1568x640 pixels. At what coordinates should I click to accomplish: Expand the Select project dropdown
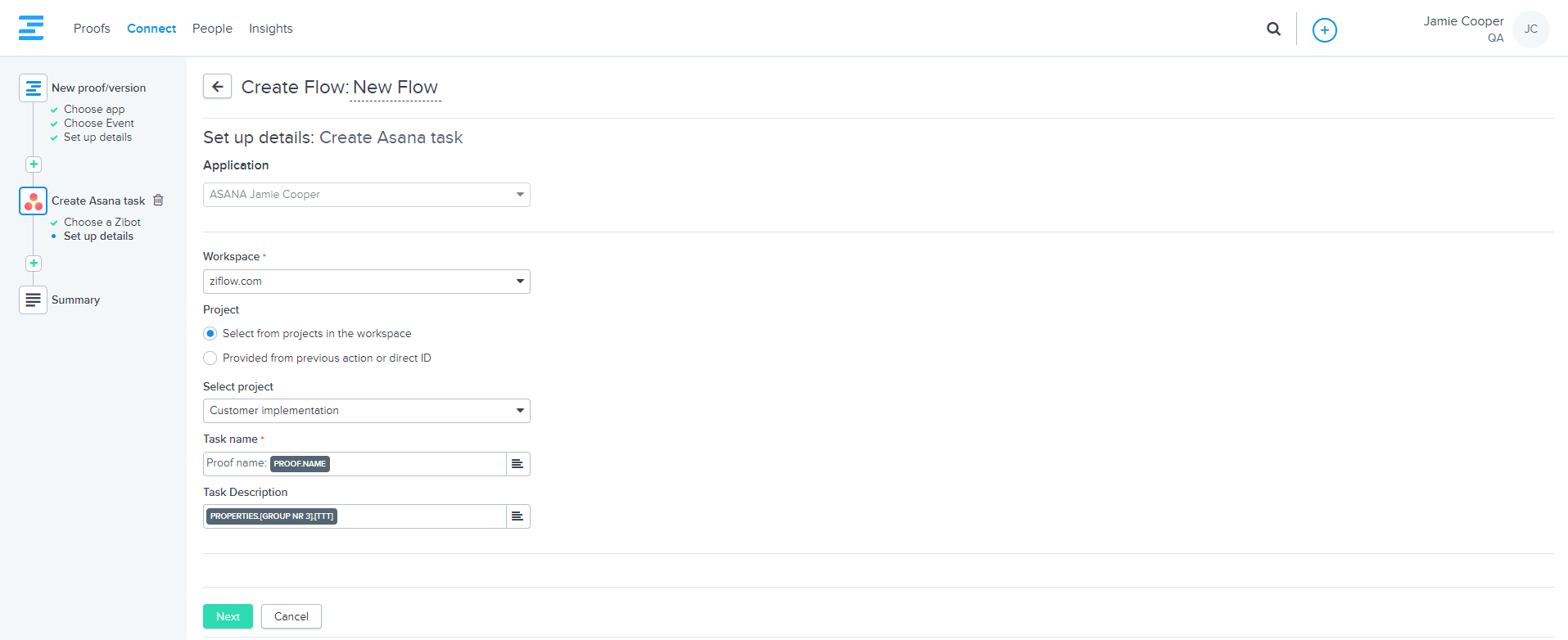point(366,411)
